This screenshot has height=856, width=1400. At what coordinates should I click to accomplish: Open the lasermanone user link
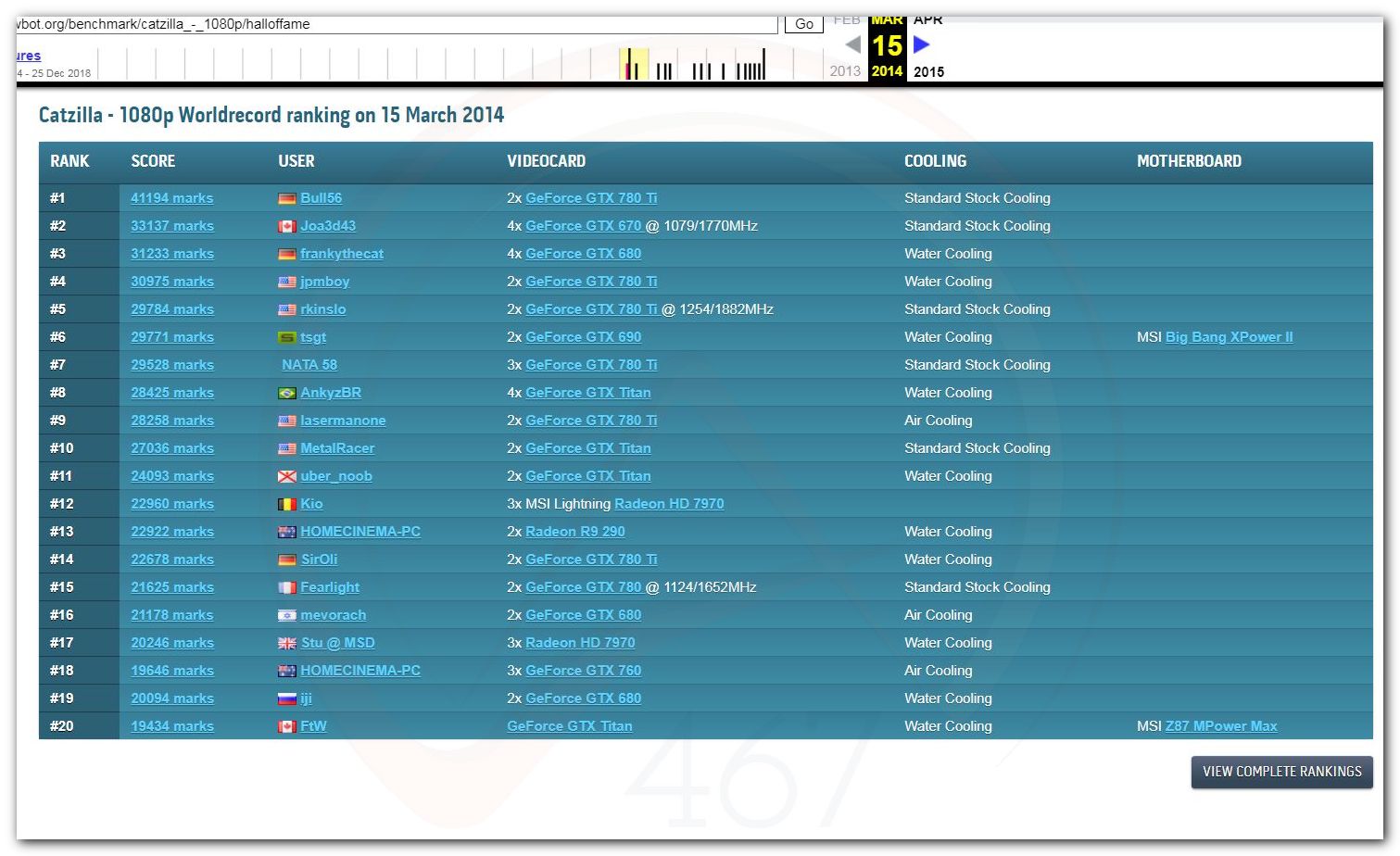pos(343,421)
